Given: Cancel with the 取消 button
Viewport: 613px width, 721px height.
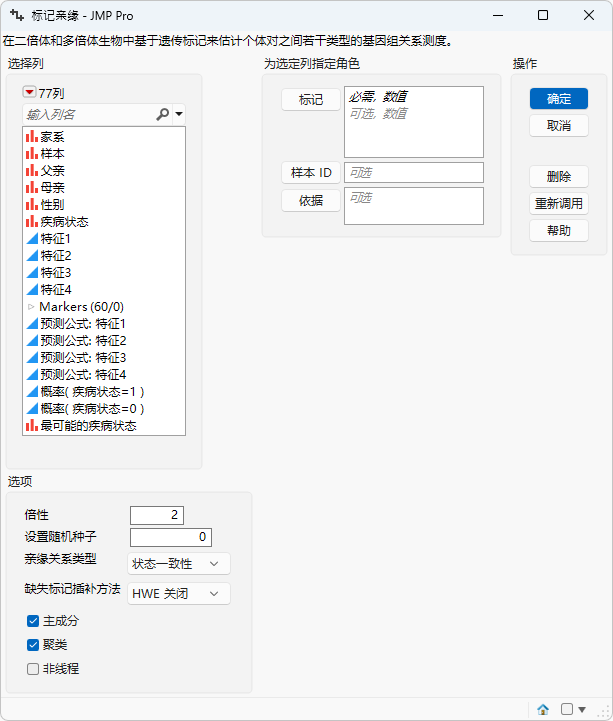Looking at the screenshot, I should (x=559, y=126).
